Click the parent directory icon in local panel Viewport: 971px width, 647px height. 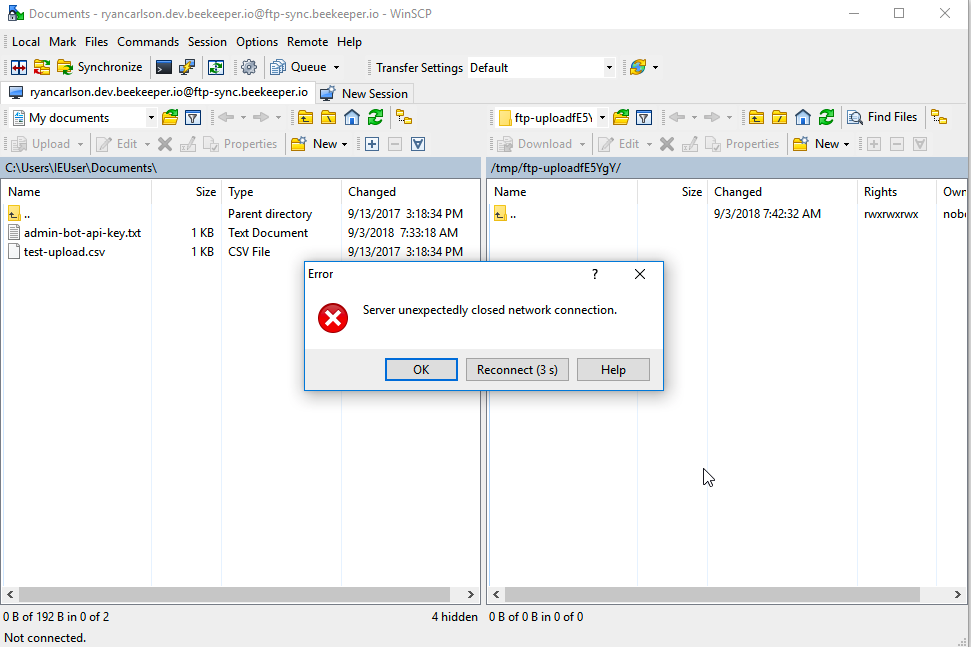pos(305,117)
